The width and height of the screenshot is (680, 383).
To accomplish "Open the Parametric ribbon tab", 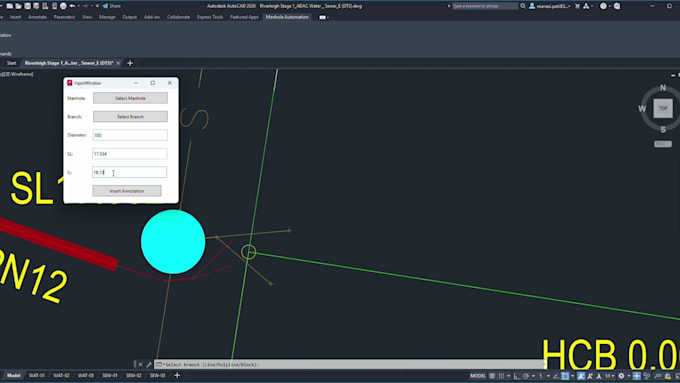I will point(64,17).
